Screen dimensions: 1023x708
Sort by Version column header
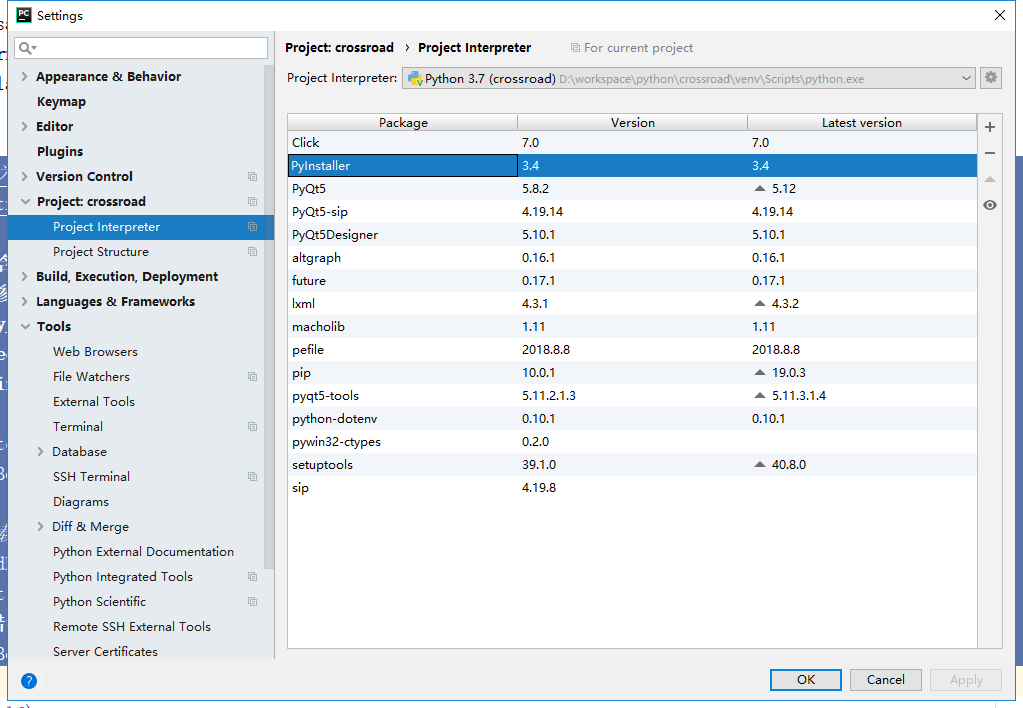[632, 123]
